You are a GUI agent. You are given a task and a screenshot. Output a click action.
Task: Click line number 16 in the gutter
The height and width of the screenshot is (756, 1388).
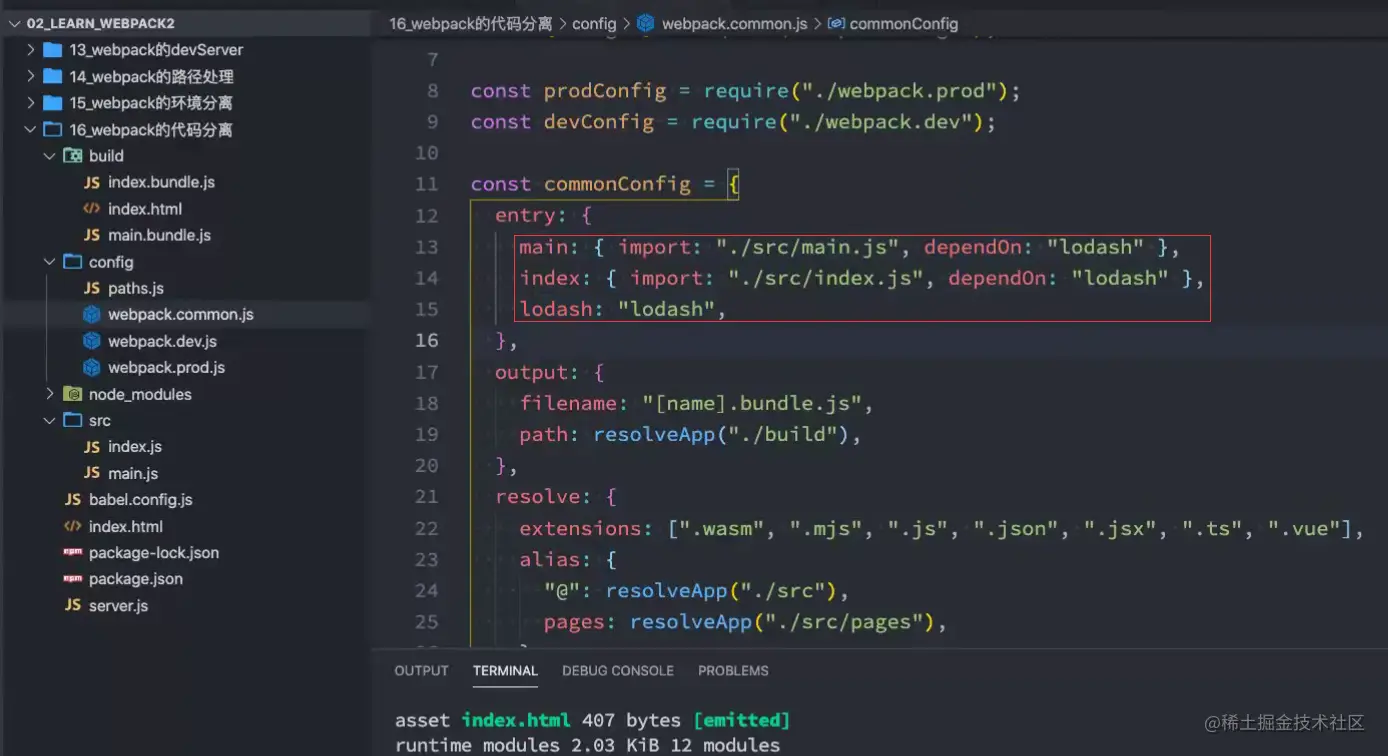point(426,340)
